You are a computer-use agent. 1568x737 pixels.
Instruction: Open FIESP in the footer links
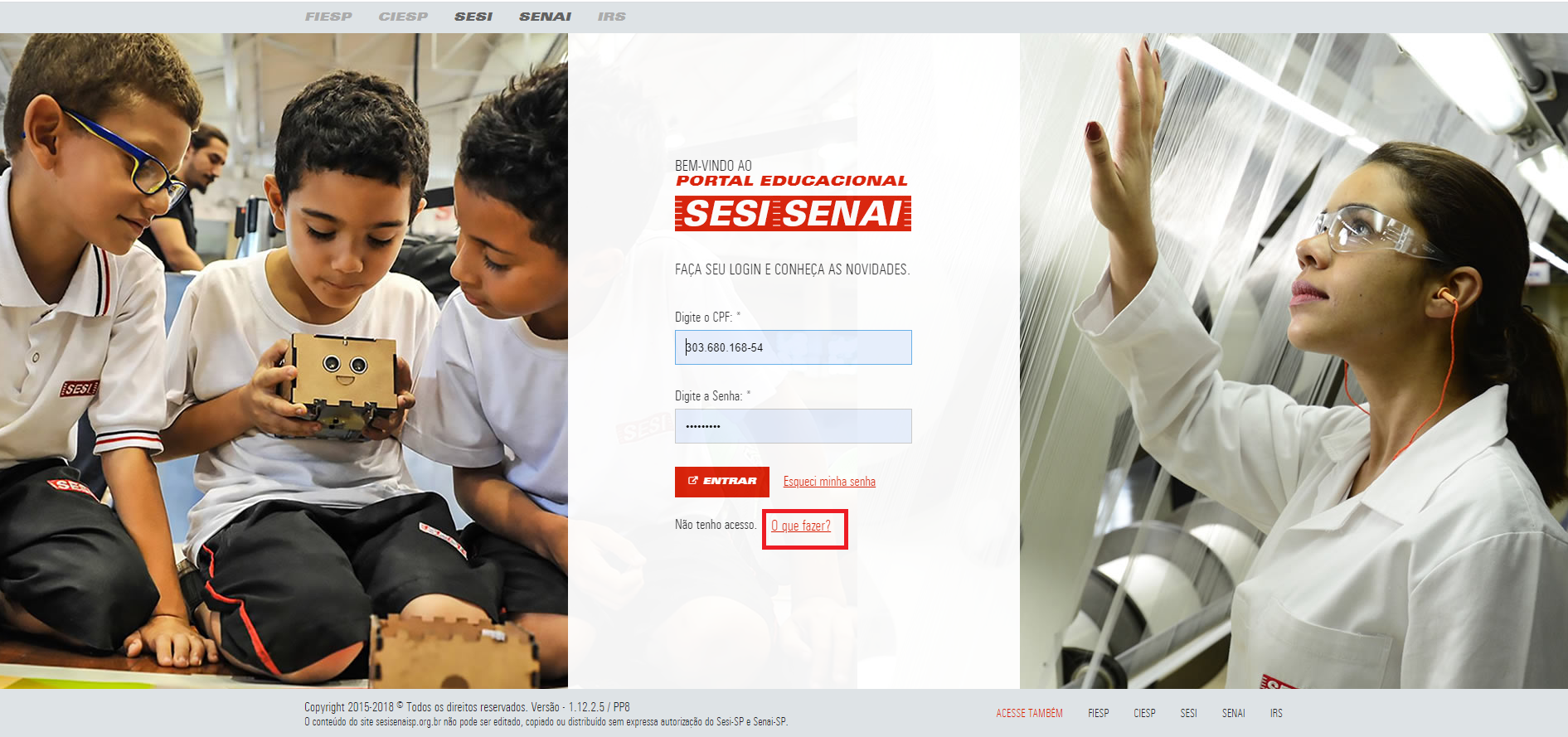coord(1099,713)
